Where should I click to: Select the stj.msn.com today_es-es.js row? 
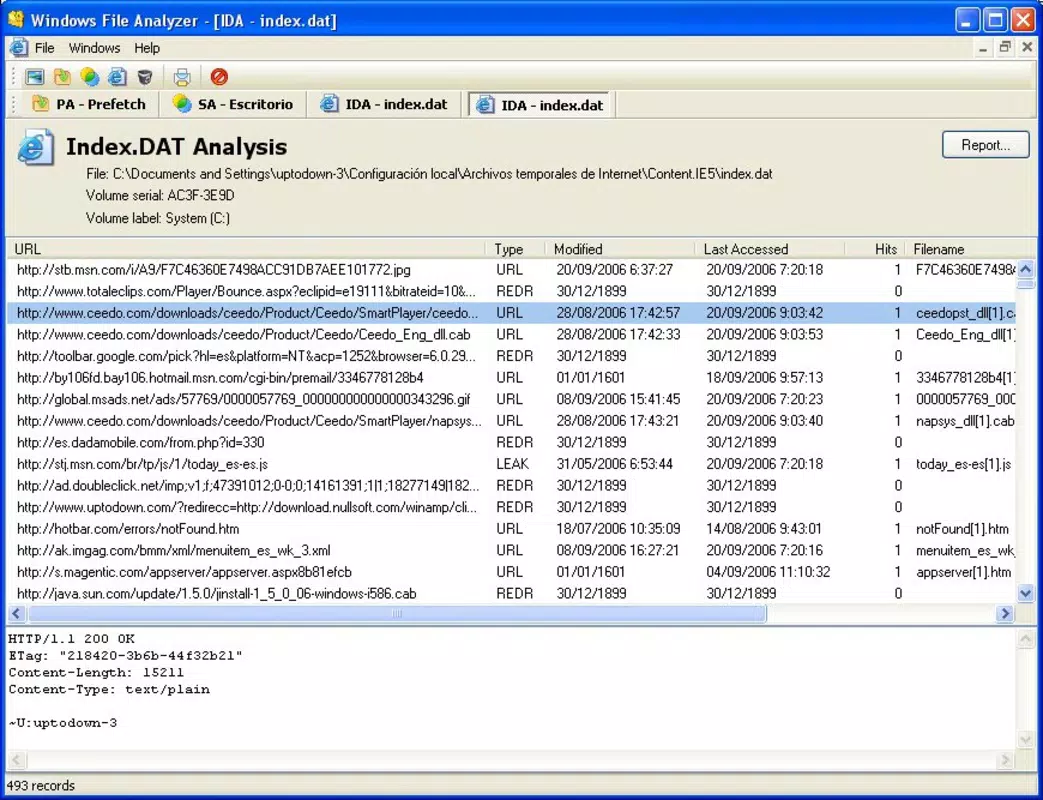pos(511,464)
